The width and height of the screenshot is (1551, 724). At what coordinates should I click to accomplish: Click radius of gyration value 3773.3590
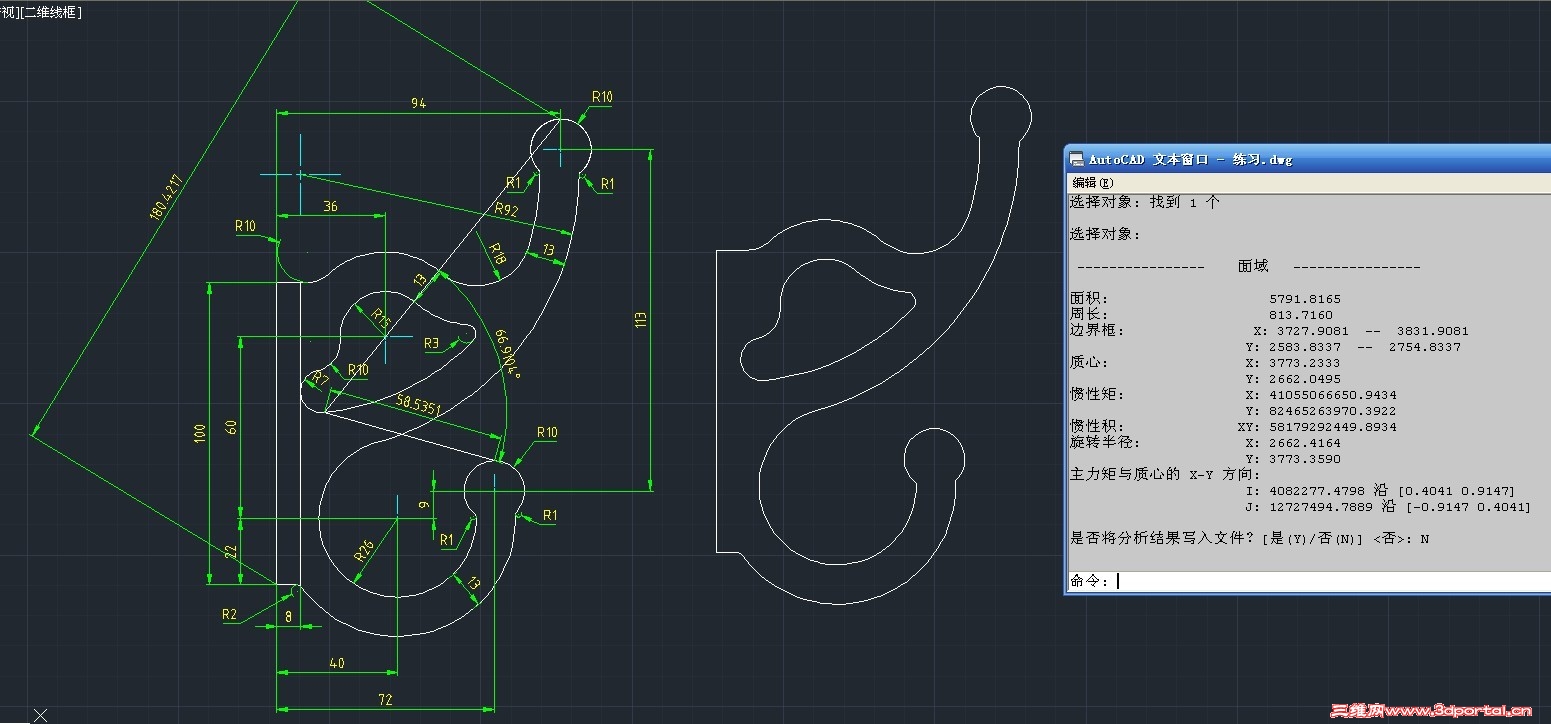(1305, 459)
